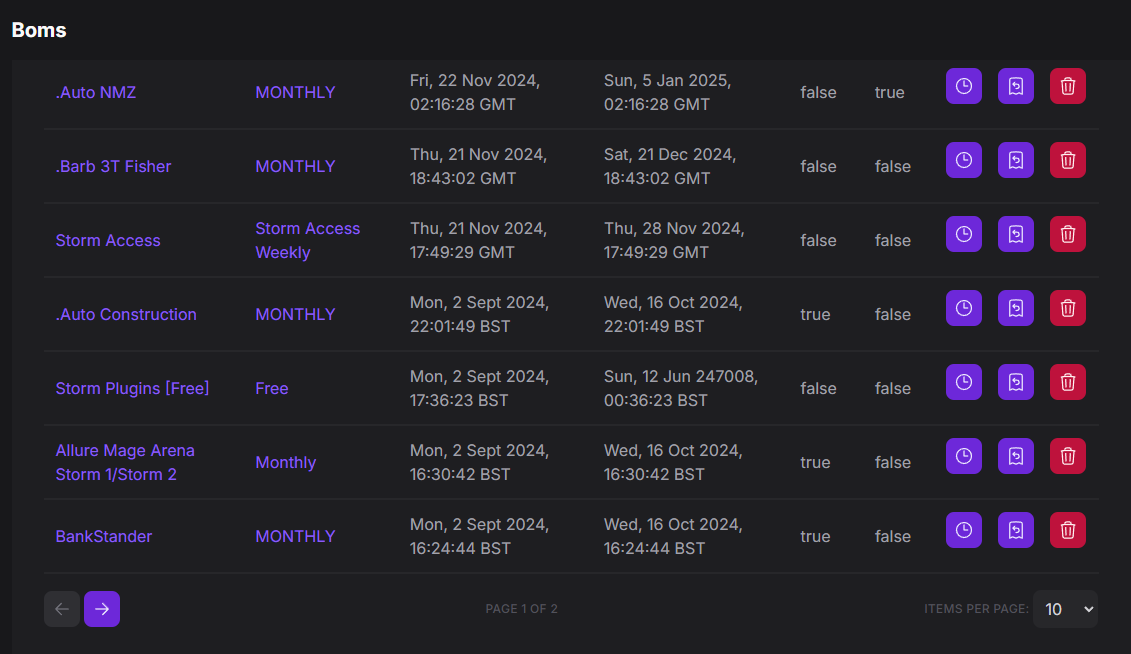Click the receipt refund icon in Storm Access row
This screenshot has height=654, width=1131.
1016,234
